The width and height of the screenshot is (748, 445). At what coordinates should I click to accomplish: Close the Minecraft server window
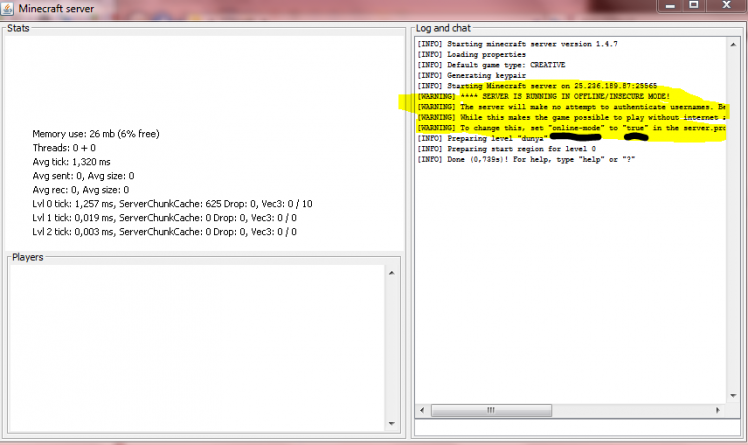[726, 6]
